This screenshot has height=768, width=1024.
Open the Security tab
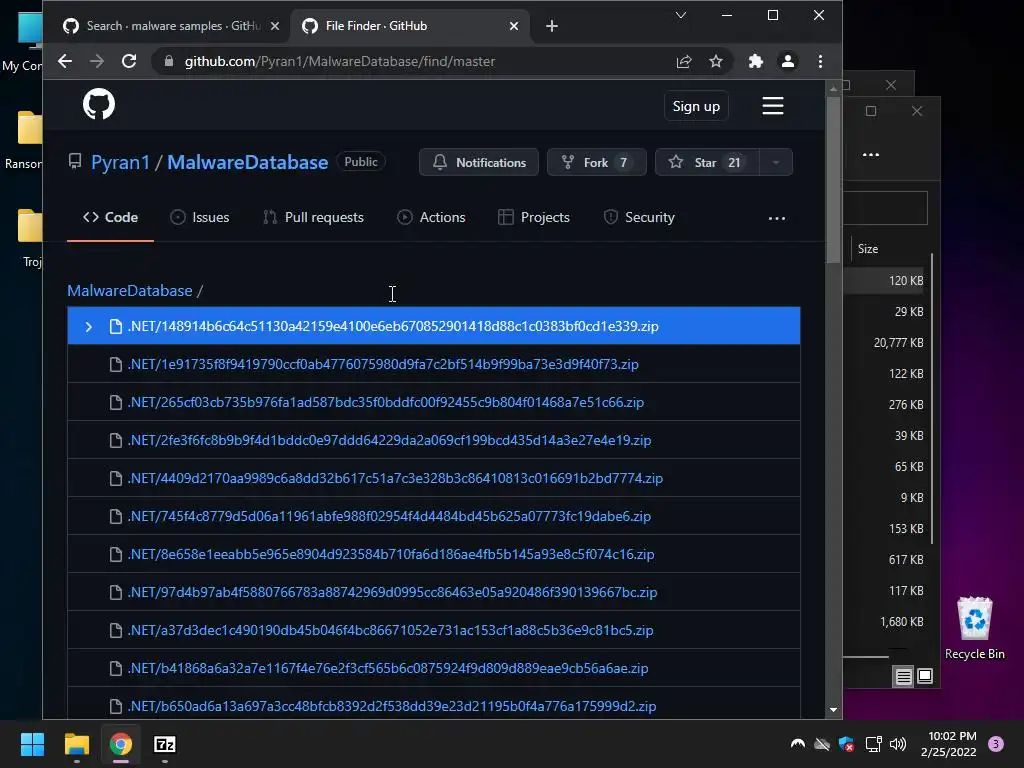pos(639,217)
